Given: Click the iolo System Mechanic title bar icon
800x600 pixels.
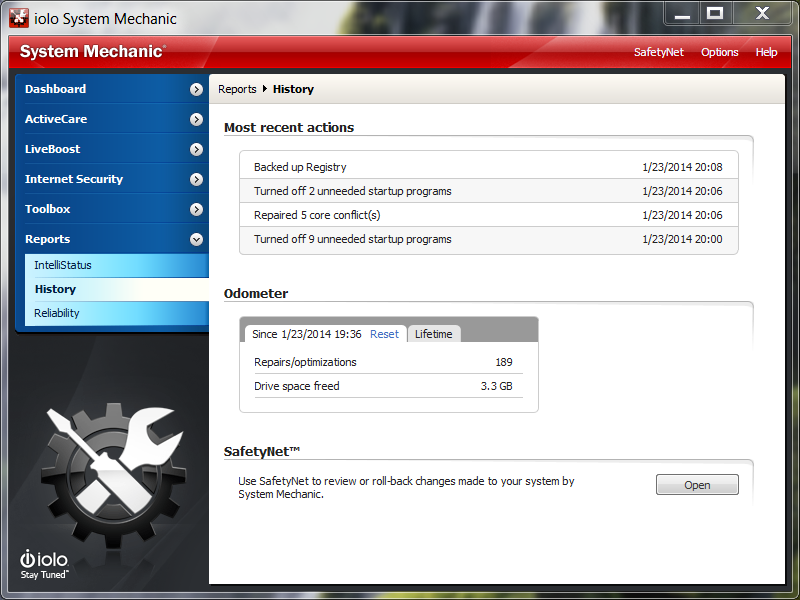Looking at the screenshot, I should click(18, 18).
